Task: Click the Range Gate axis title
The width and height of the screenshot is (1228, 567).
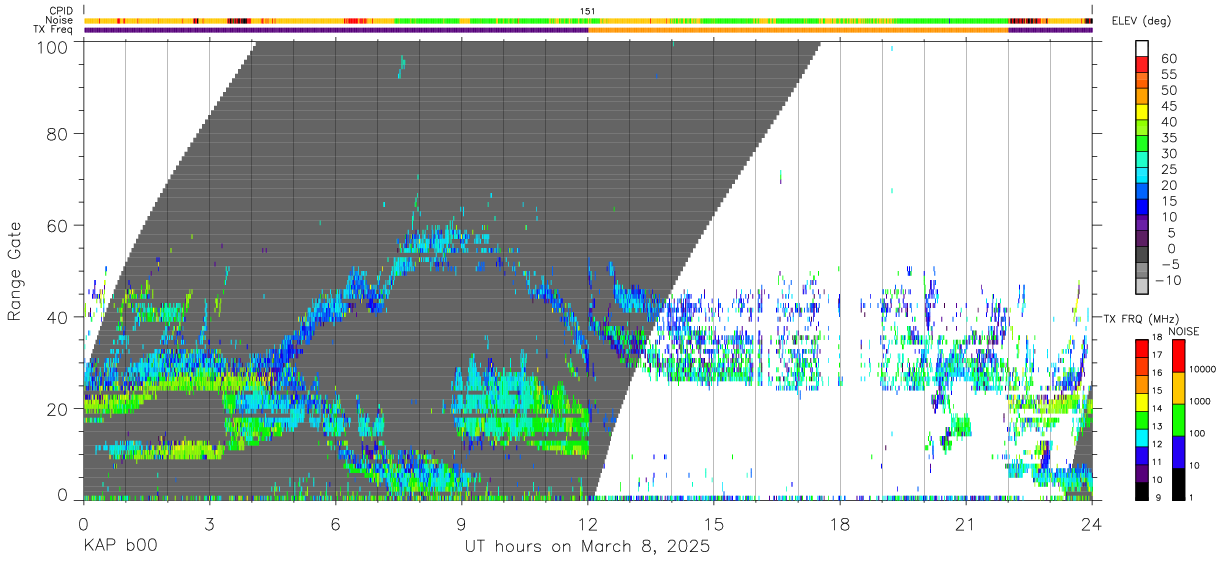Action: (16, 270)
